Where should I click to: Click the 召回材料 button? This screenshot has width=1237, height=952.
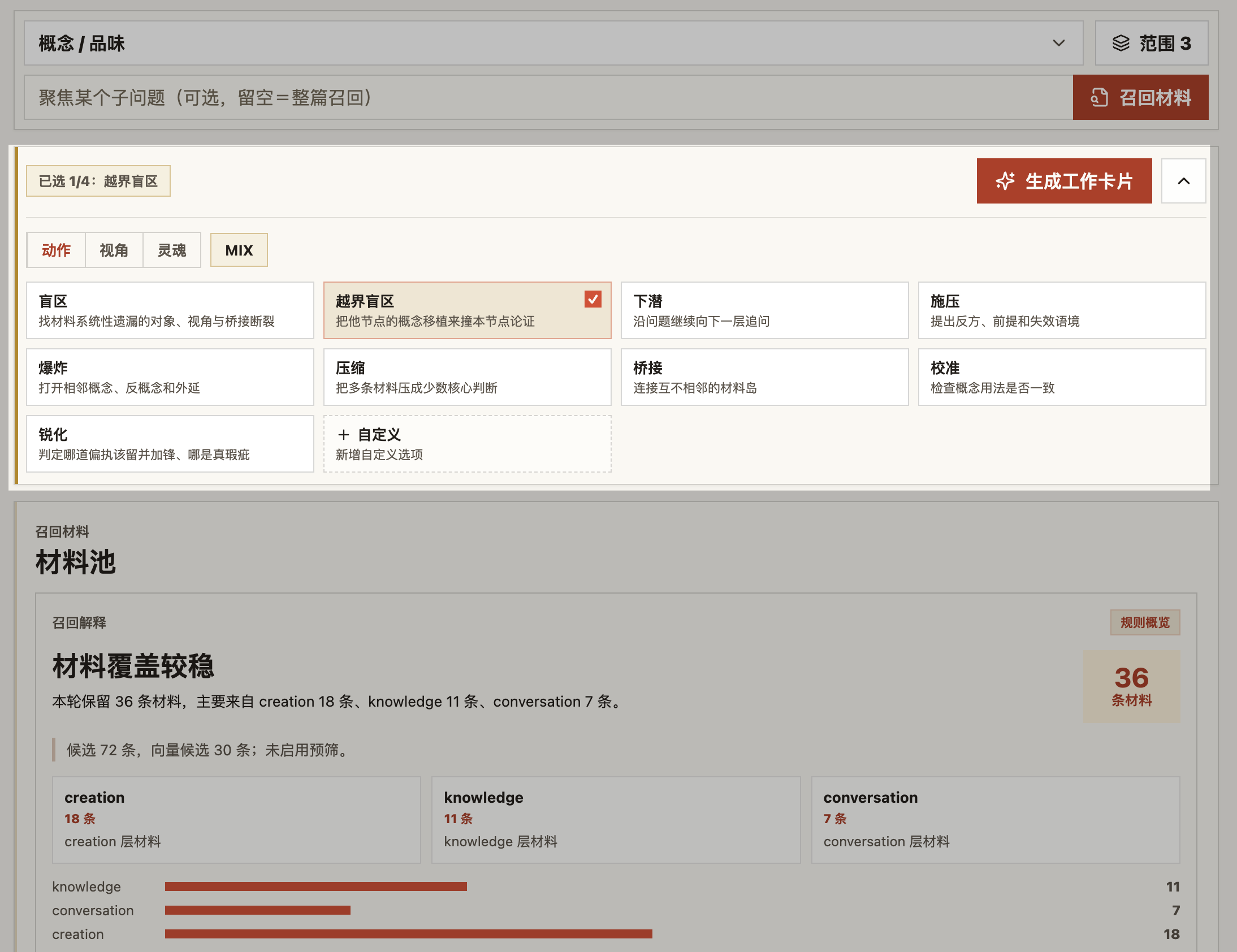(x=1140, y=97)
